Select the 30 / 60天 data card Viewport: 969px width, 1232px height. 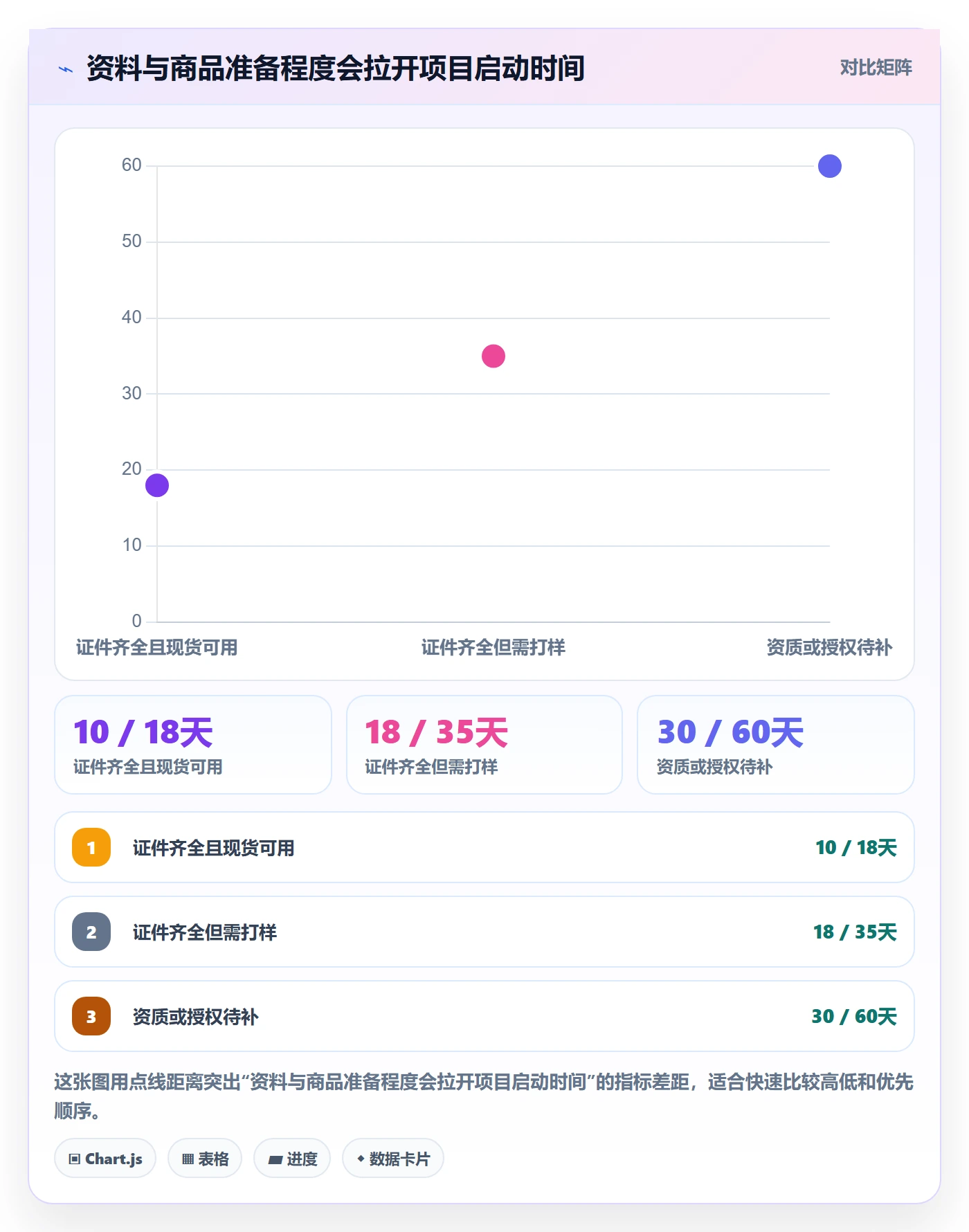776,745
